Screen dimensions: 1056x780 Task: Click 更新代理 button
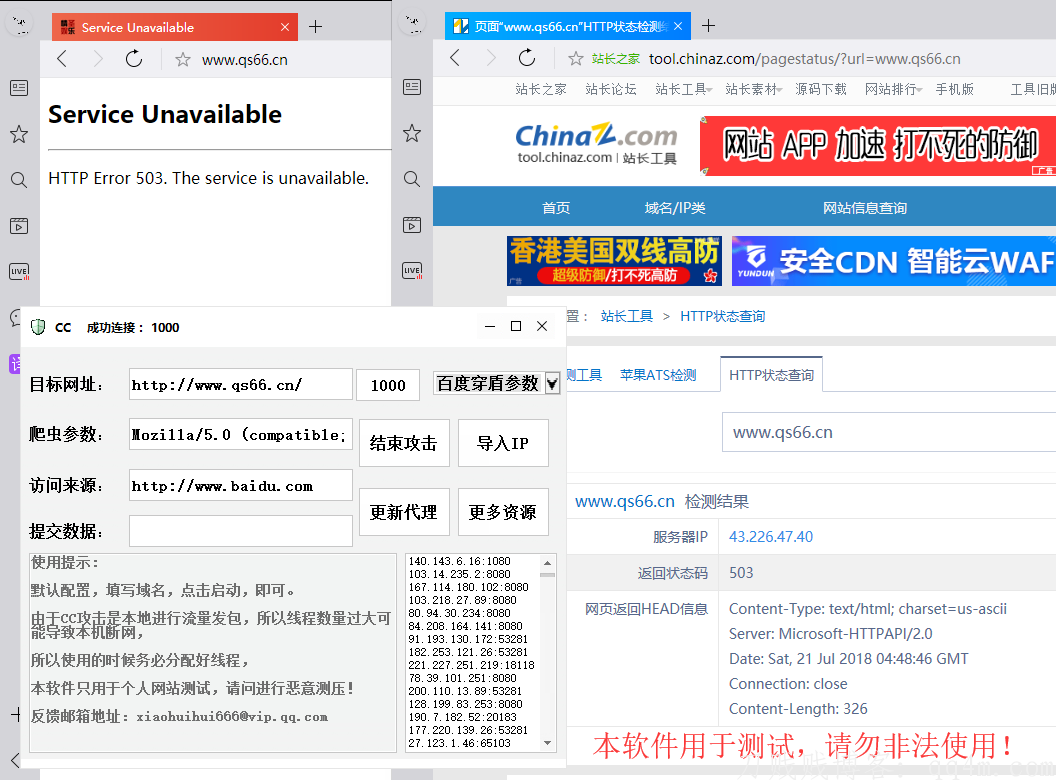[x=404, y=512]
